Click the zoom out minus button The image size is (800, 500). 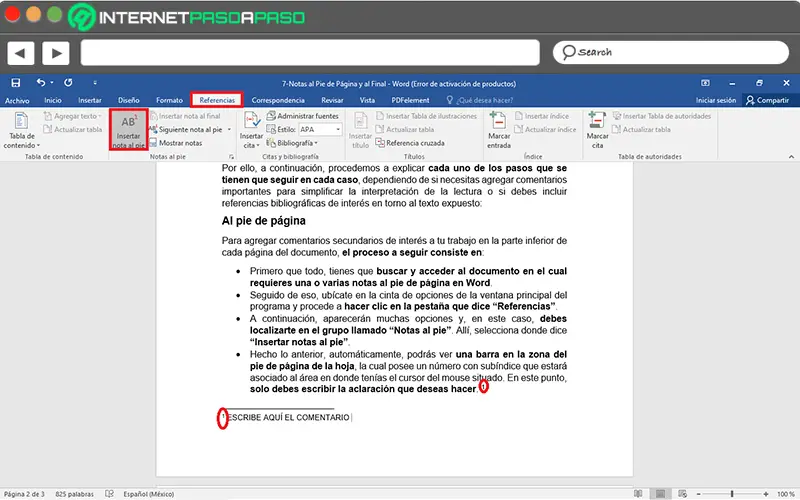point(698,494)
